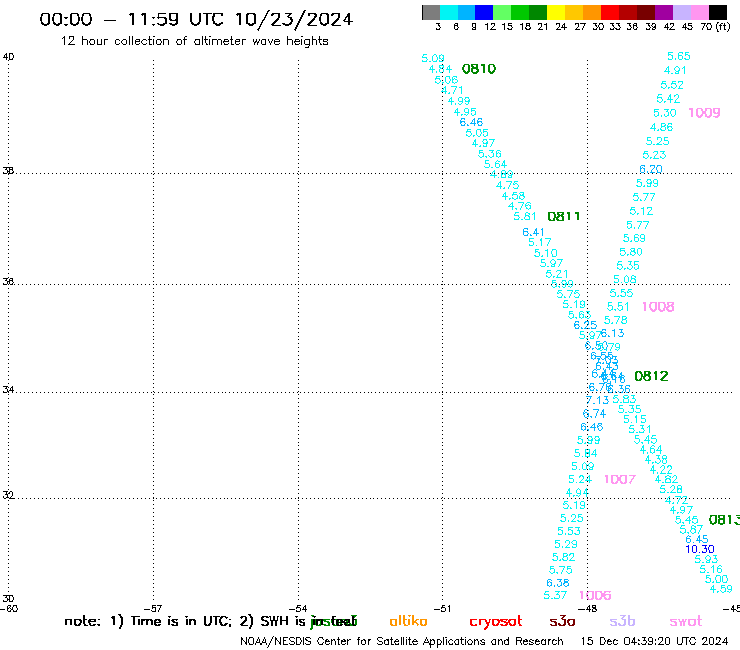740x650 pixels.
Task: Select the pink swot label 1006
Action: tap(595, 596)
